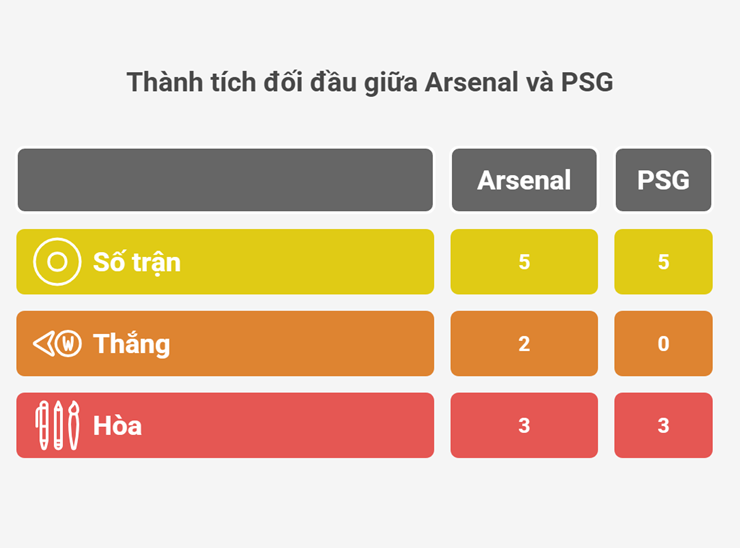The width and height of the screenshot is (740, 548).
Task: Select PSG's Số trận value 5
Action: 663,262
